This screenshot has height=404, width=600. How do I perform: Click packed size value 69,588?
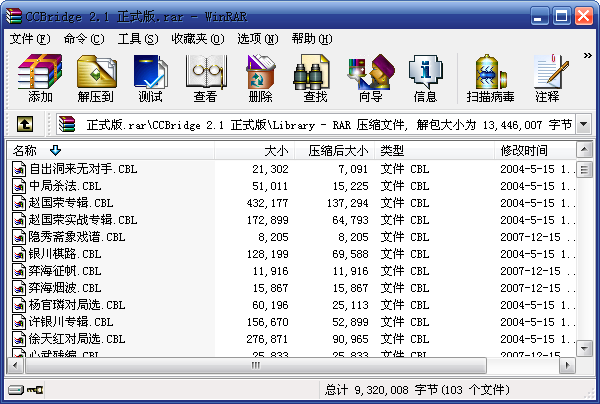(350, 254)
